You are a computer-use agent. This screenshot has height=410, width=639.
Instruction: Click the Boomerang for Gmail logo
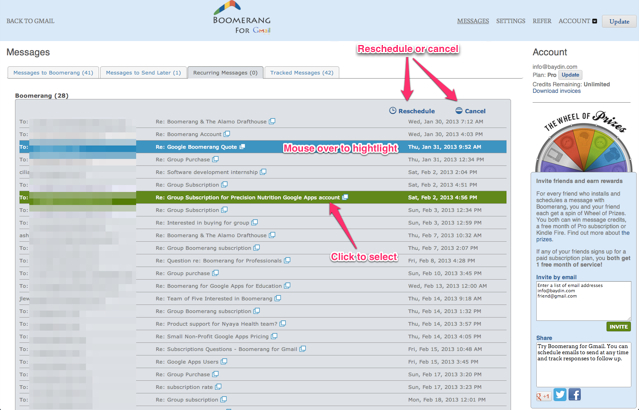pos(242,18)
